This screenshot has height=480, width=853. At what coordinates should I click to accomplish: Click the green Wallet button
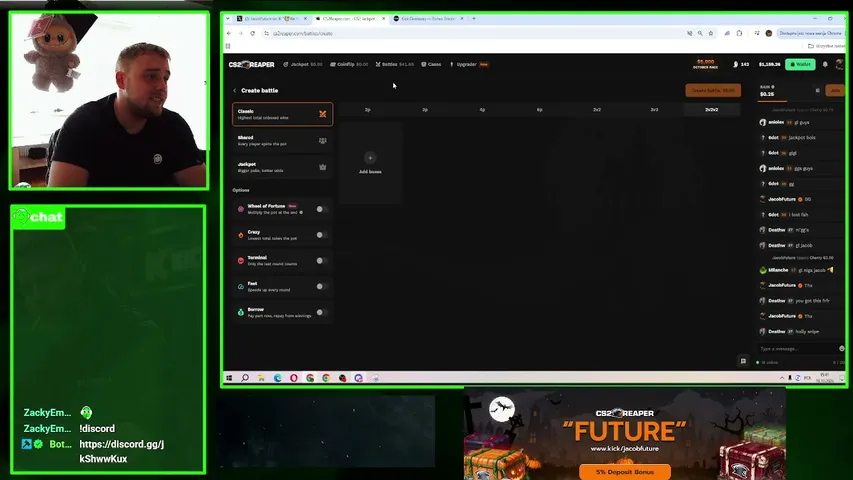coord(800,64)
